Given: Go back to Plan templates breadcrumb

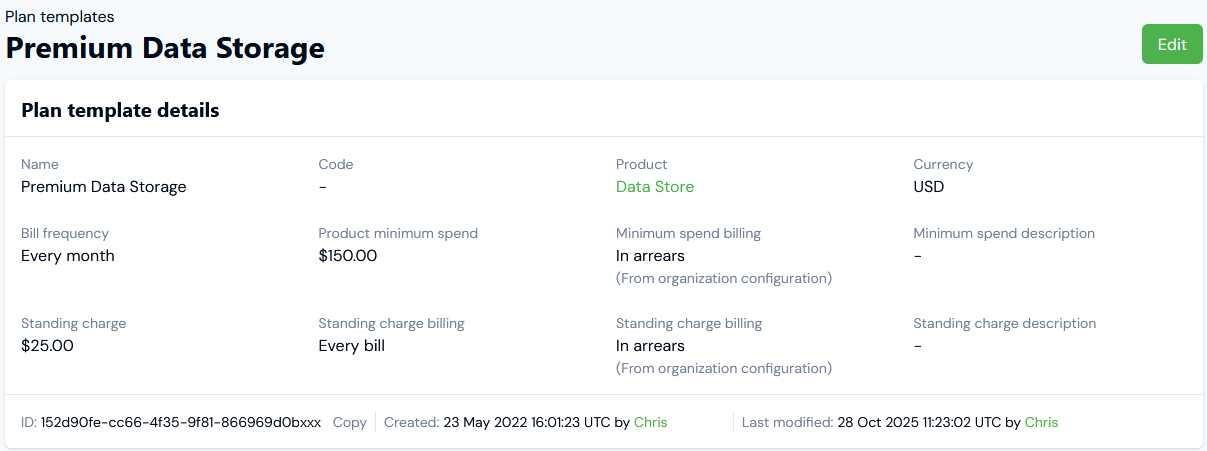Looking at the screenshot, I should click(x=60, y=17).
